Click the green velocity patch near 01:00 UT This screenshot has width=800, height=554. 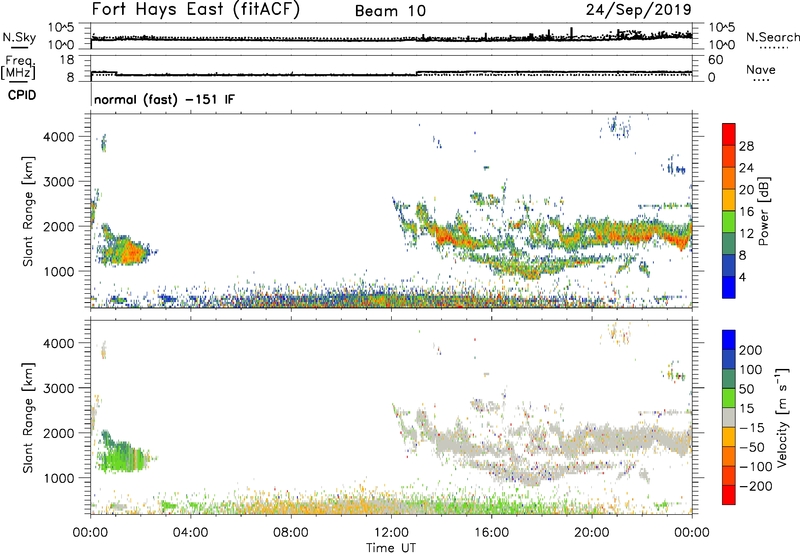click(x=121, y=456)
